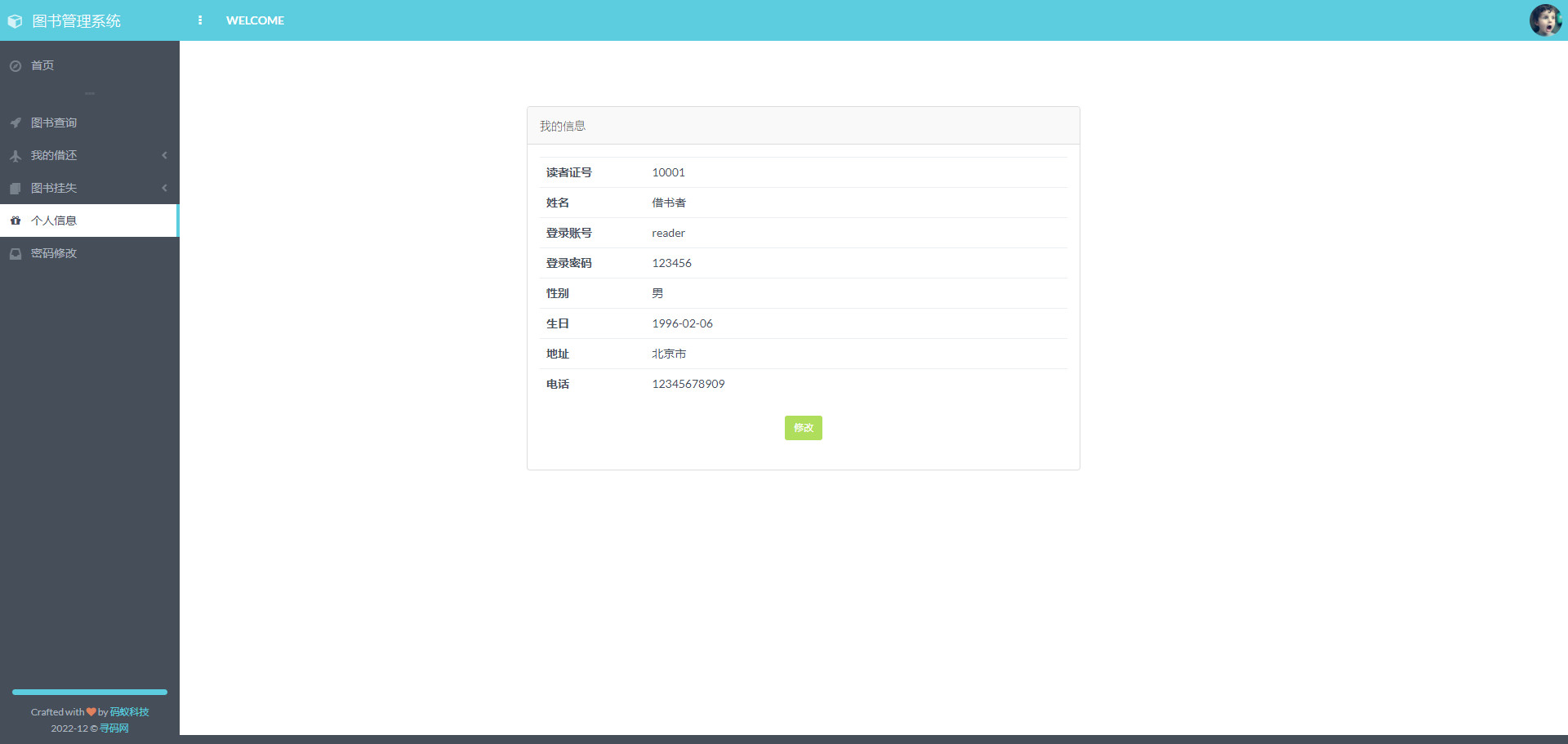Image resolution: width=1568 pixels, height=744 pixels.
Task: Open the 图书挂失 menu item
Action: coord(90,188)
